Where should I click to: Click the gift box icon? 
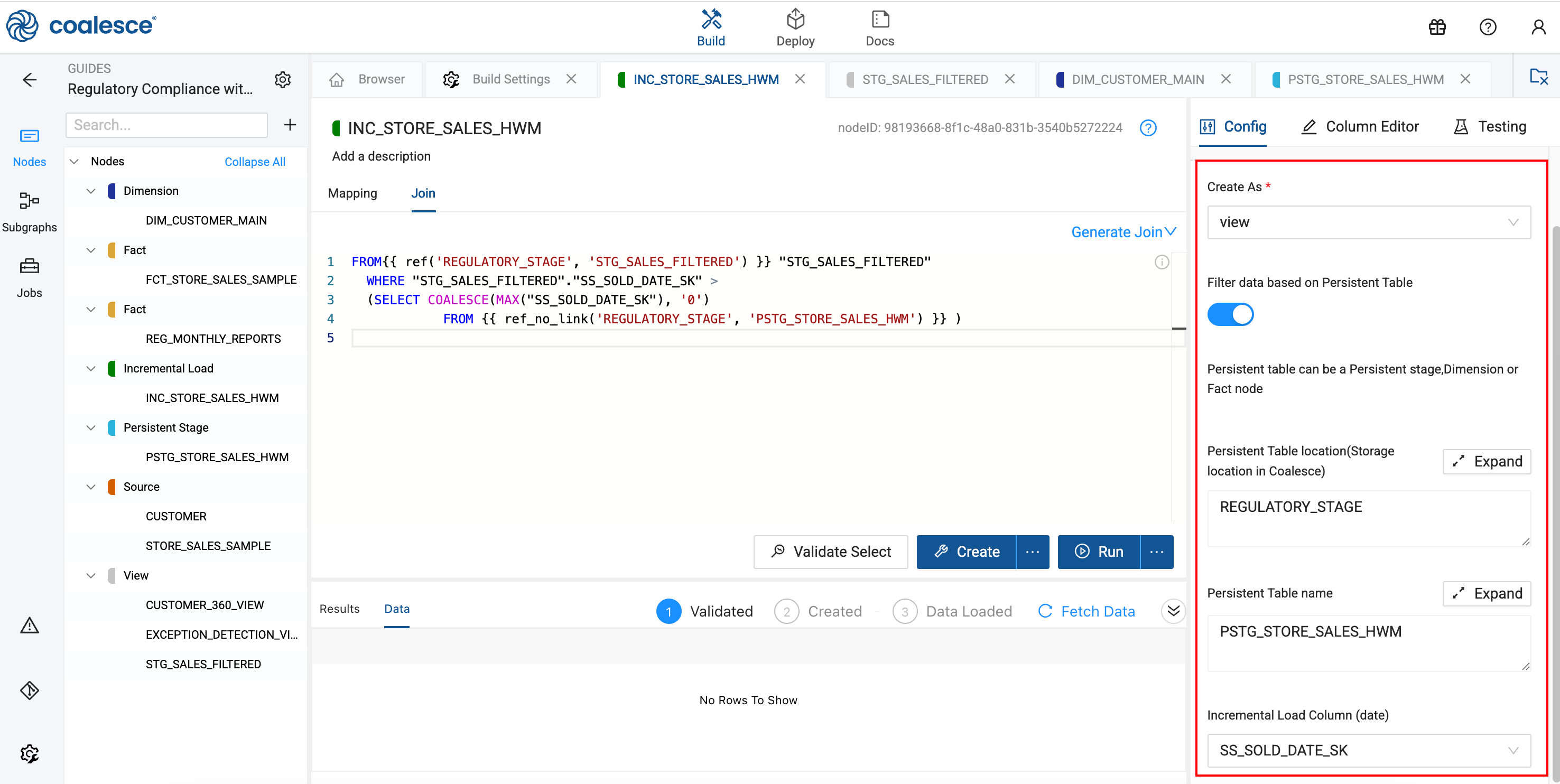1437,27
